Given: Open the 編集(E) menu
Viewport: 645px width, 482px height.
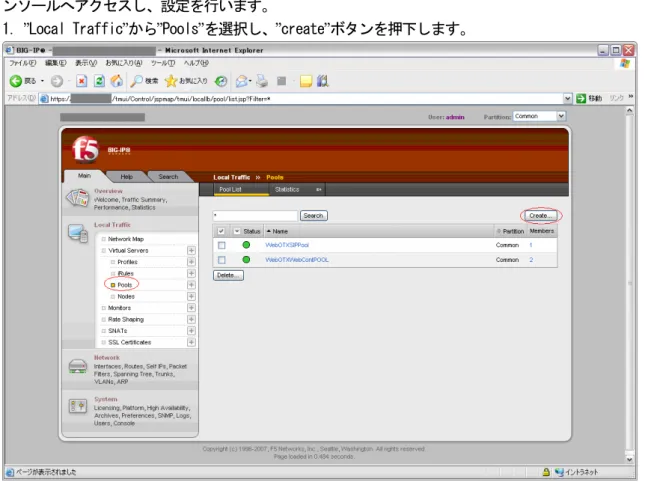Looking at the screenshot, I should click(55, 63).
